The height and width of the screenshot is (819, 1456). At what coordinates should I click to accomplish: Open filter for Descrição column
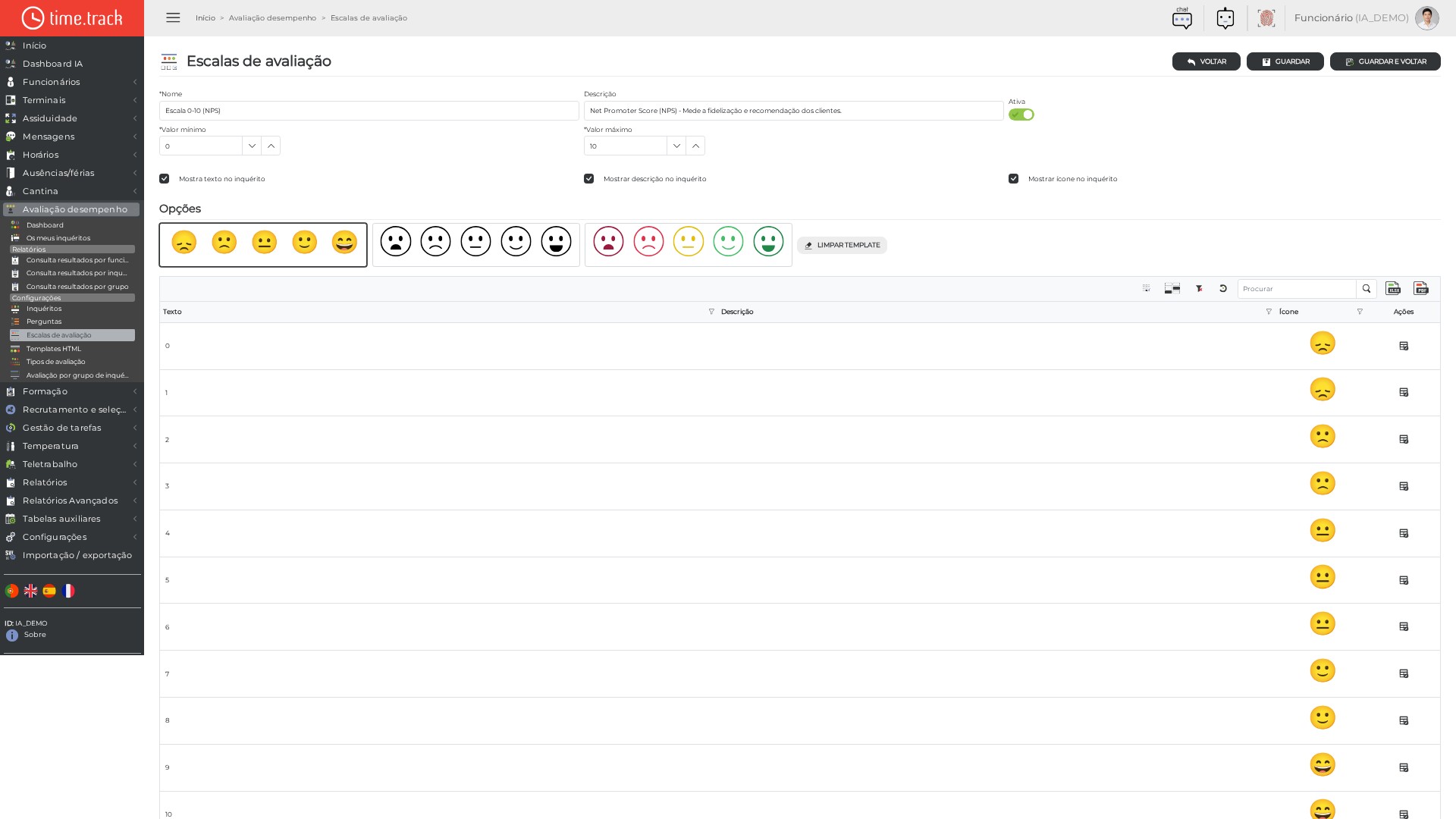[1269, 312]
